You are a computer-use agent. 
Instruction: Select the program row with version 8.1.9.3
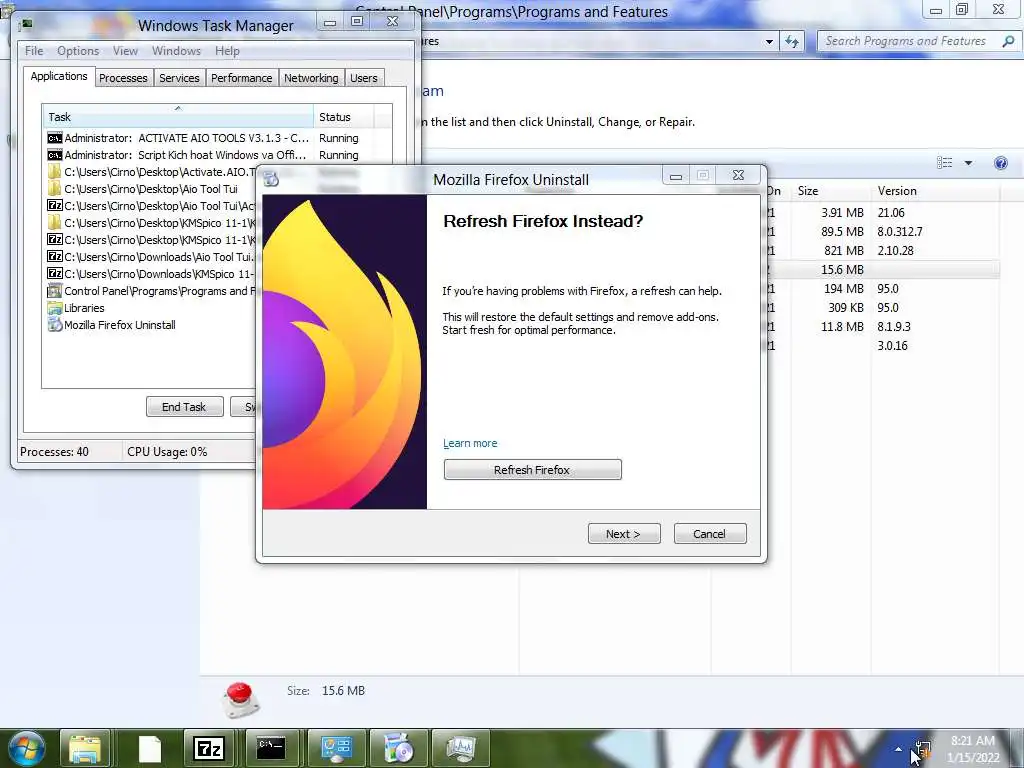pos(882,327)
